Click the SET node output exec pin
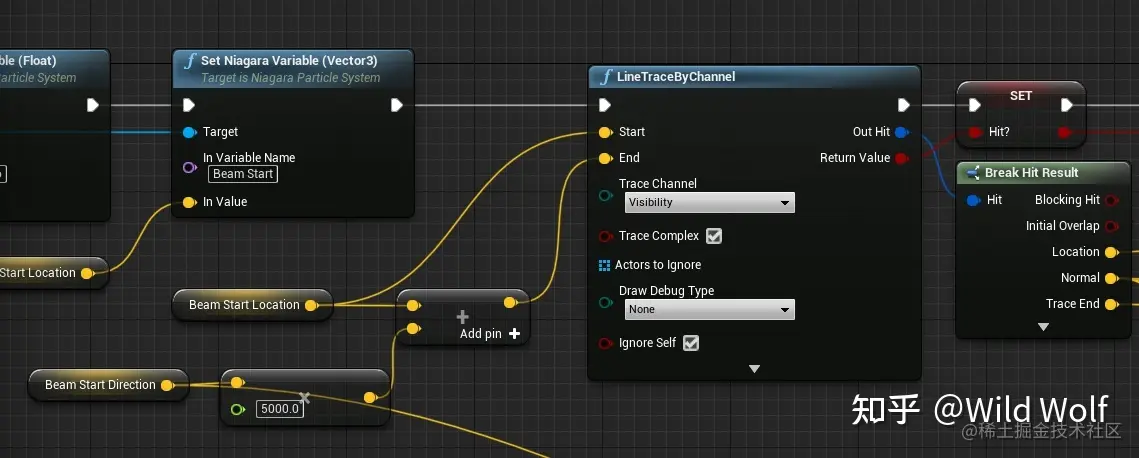 pos(1066,106)
